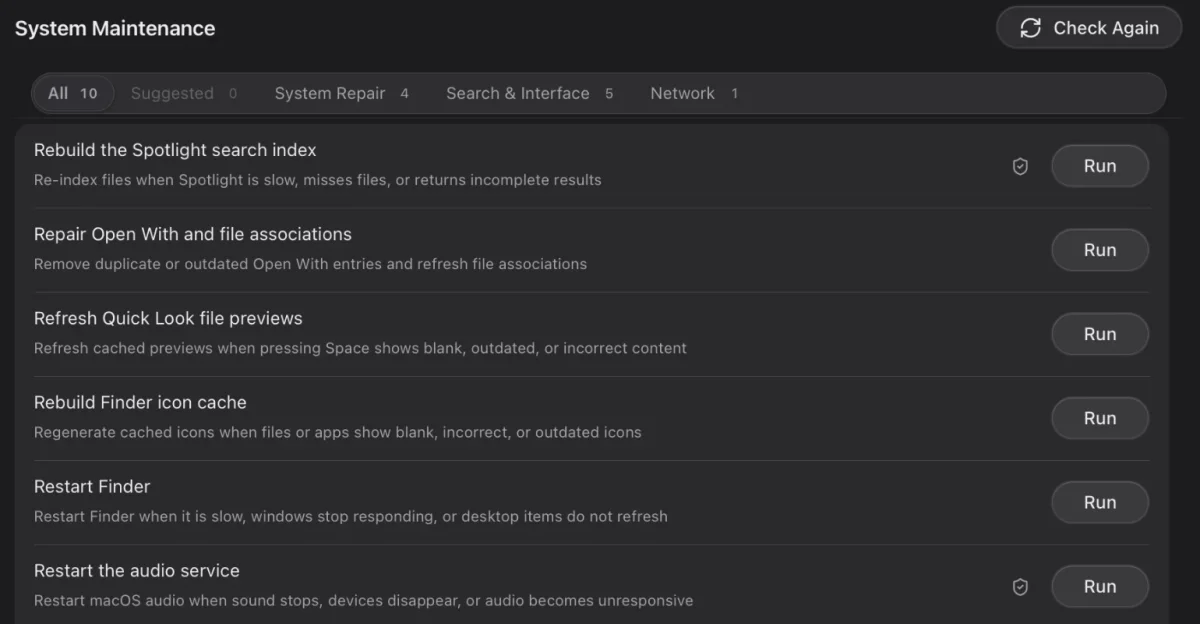
Task: Click the System Maintenance heading
Action: pyautogui.click(x=115, y=28)
